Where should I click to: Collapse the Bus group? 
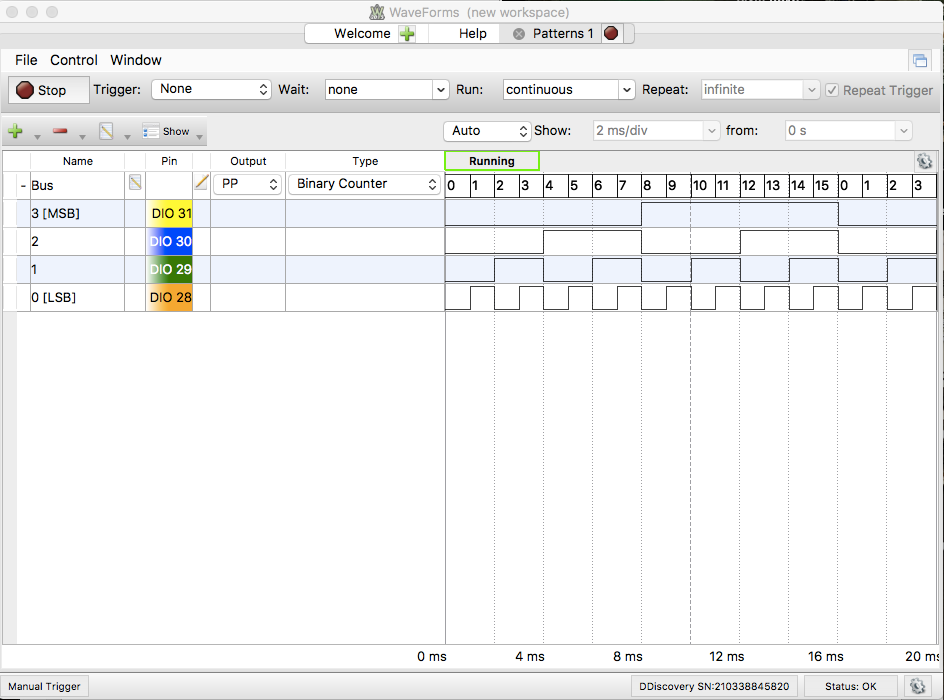click(x=23, y=185)
